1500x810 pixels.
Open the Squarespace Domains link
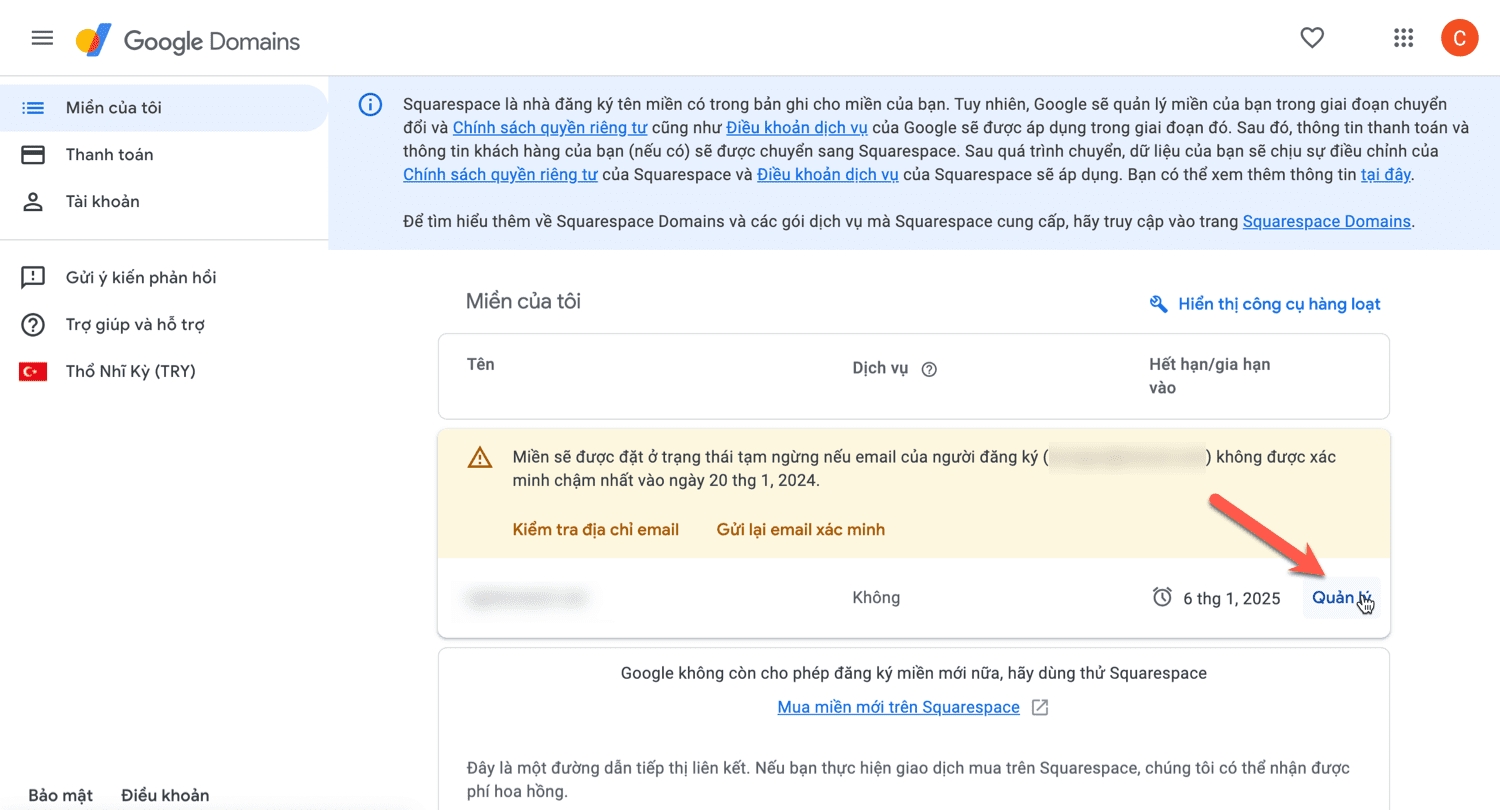[x=1326, y=222]
